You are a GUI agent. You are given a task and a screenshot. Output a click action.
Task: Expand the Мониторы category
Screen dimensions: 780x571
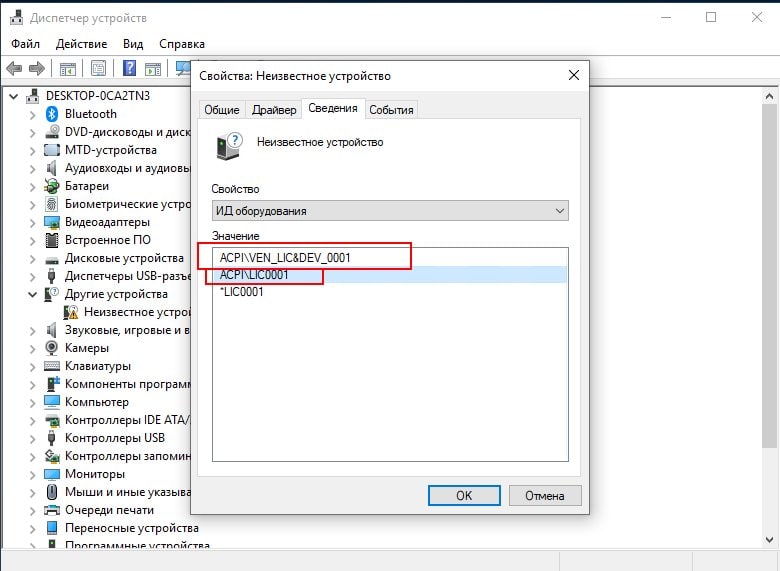pyautogui.click(x=33, y=475)
